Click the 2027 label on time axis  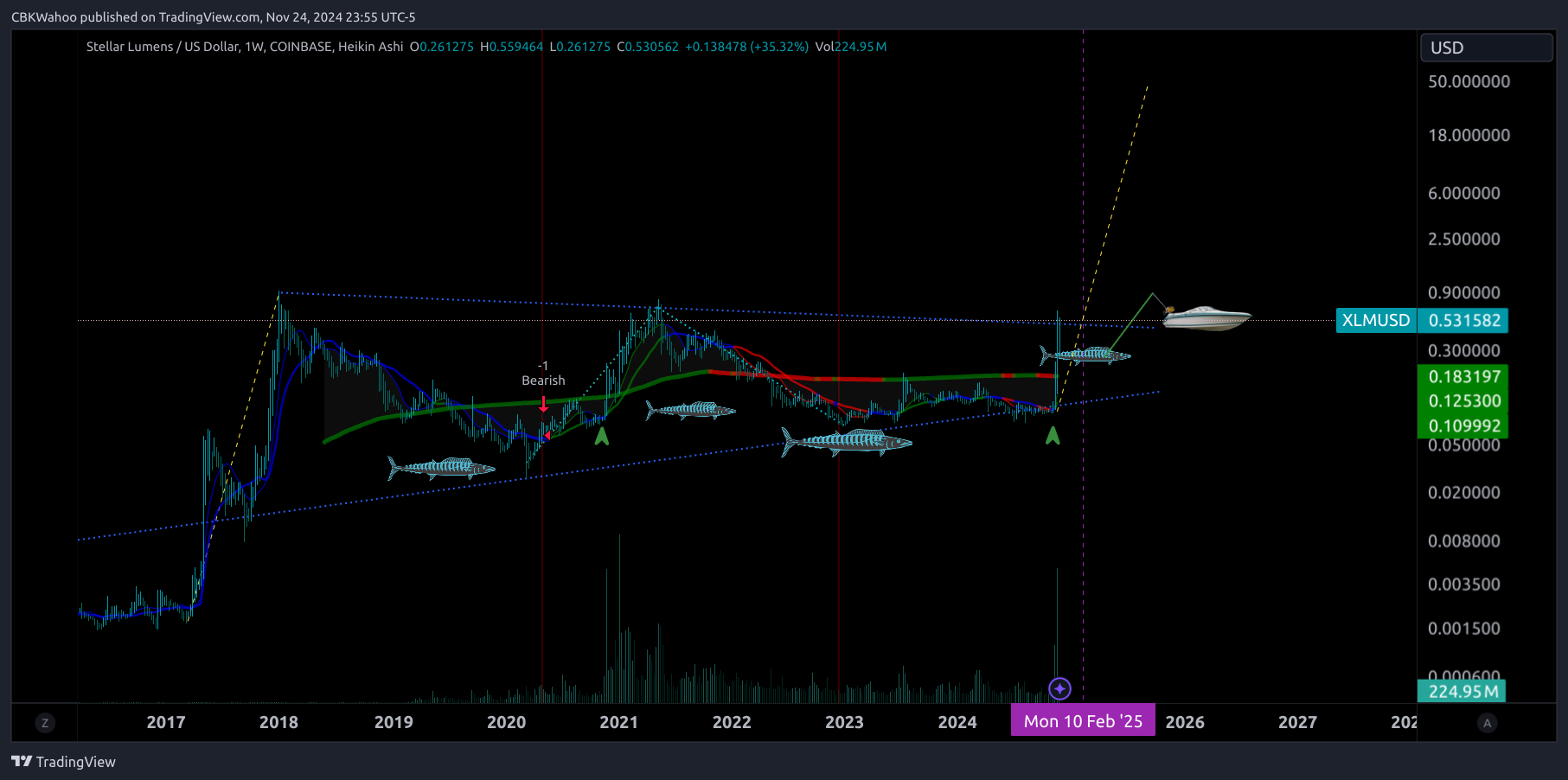(x=1297, y=722)
